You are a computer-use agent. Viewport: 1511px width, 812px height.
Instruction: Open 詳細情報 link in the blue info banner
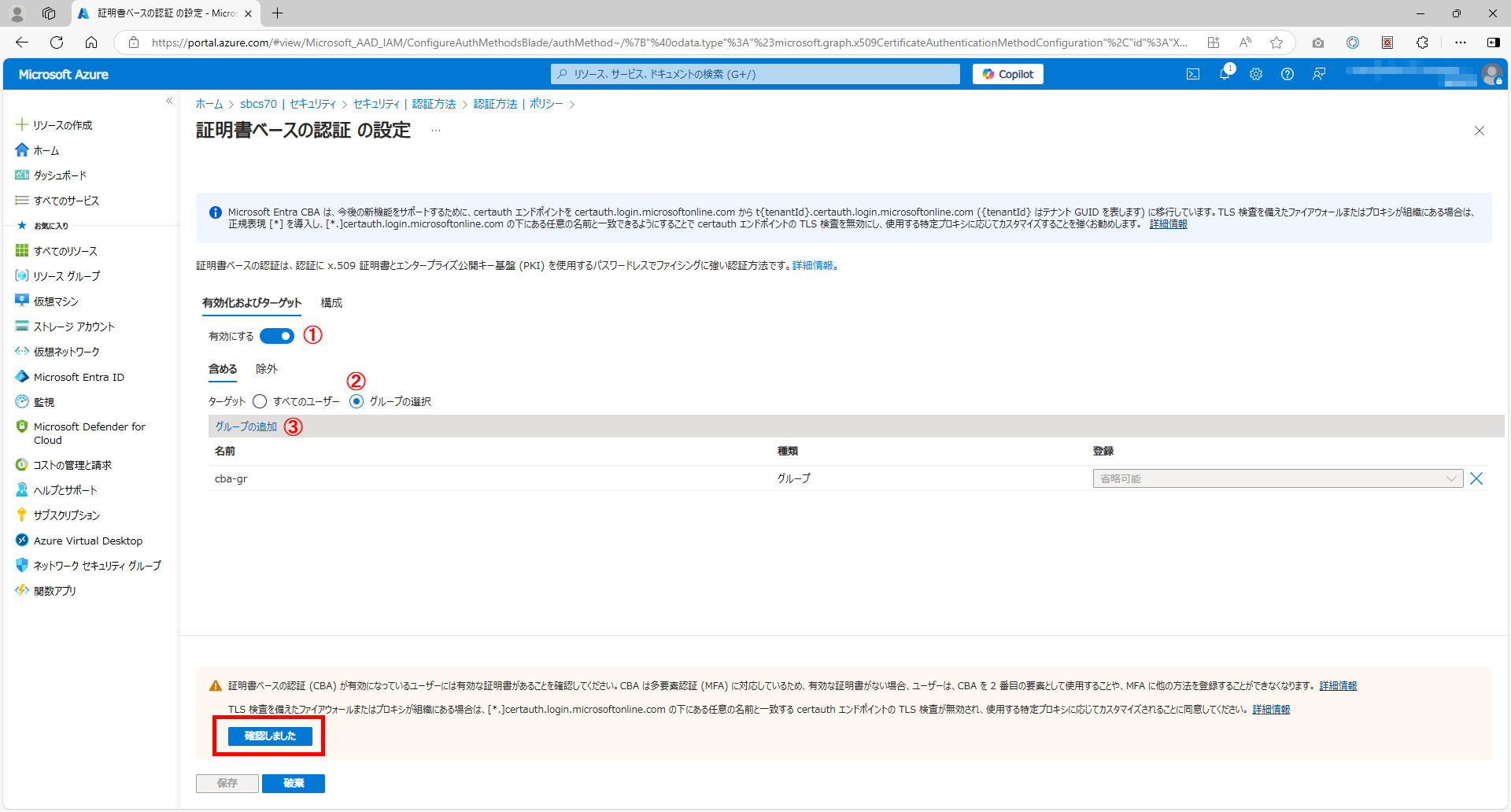click(x=1168, y=224)
